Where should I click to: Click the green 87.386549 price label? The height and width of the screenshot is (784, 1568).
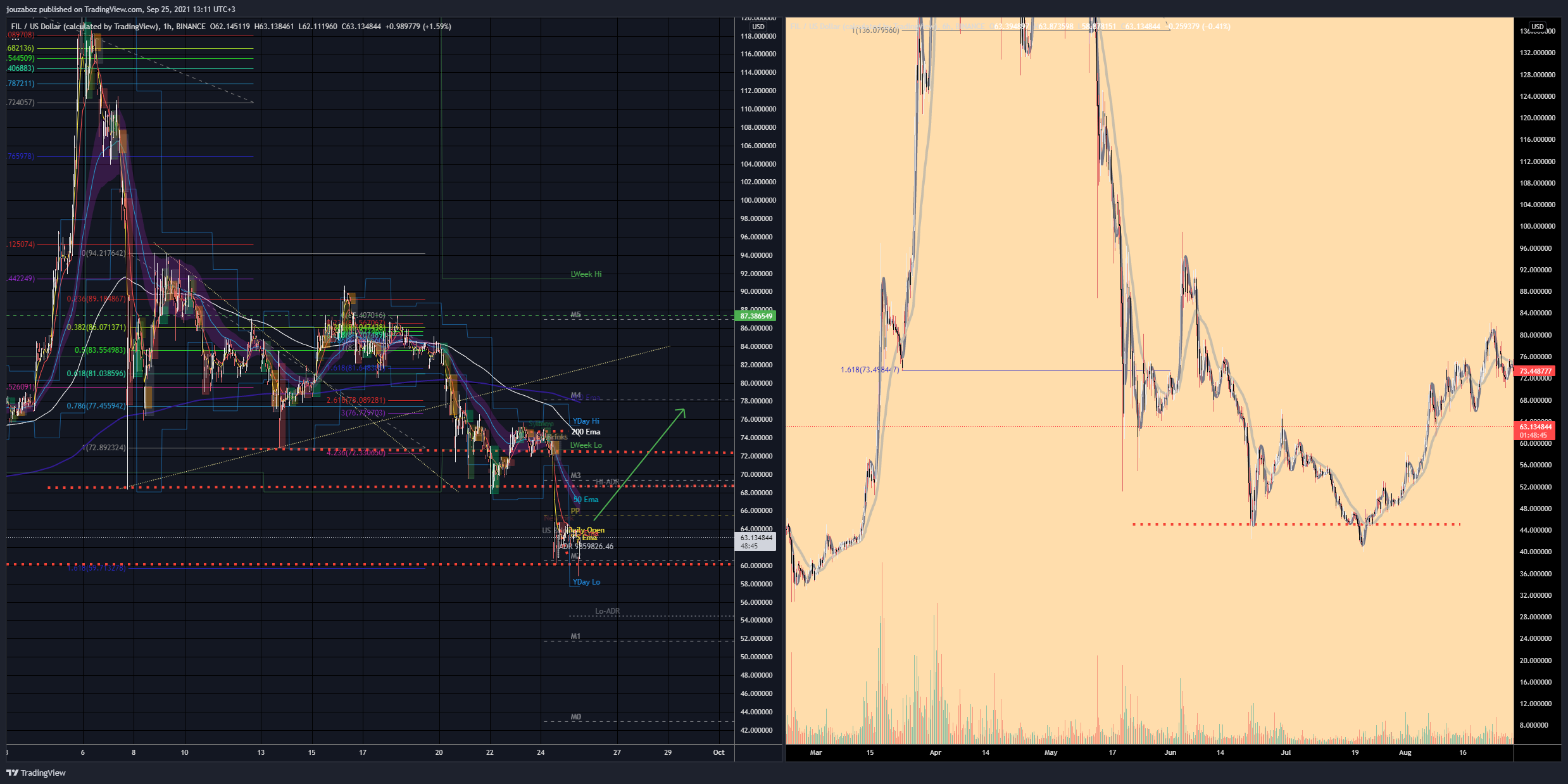[756, 316]
